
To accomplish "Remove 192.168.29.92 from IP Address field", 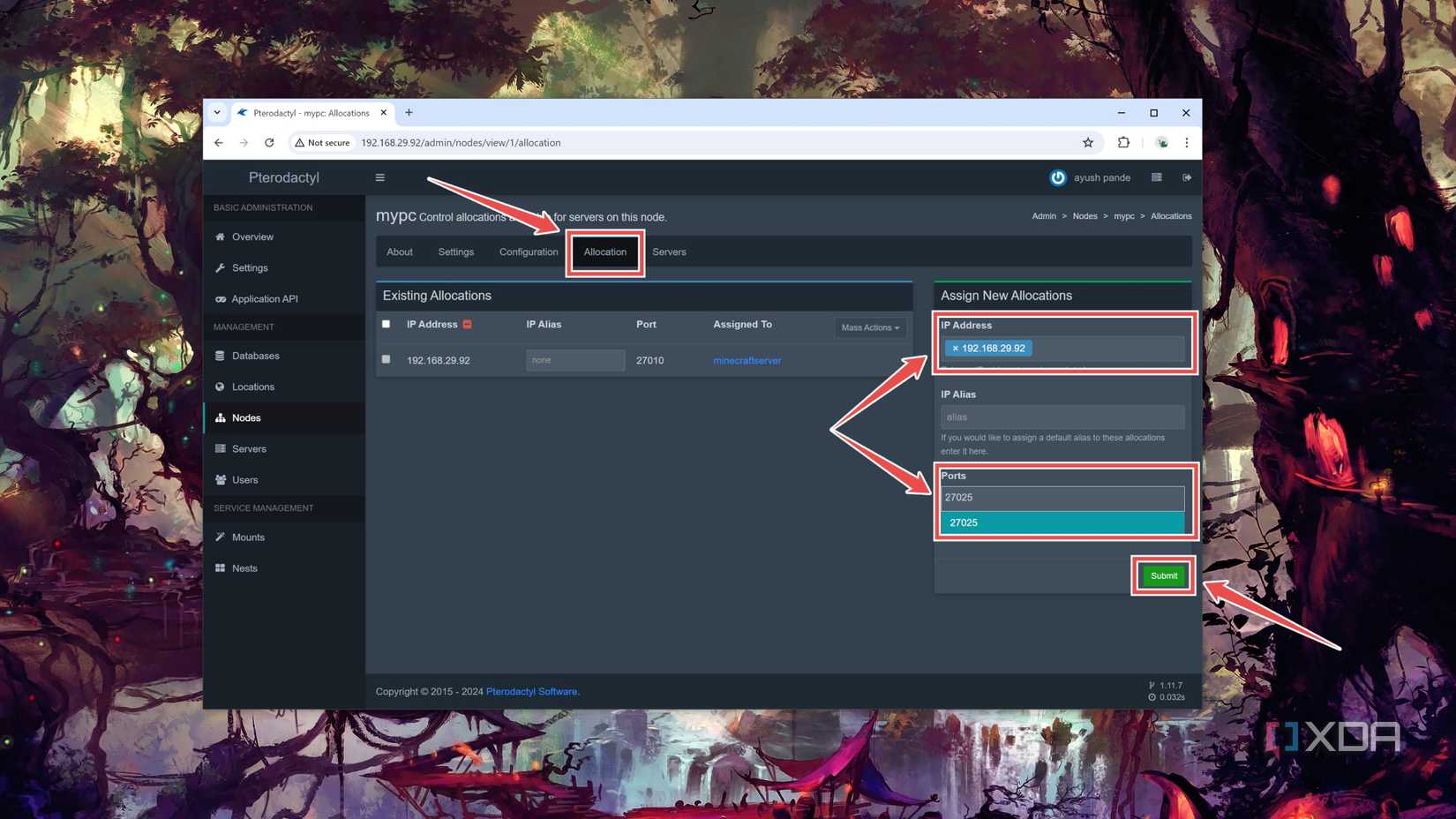I will click(956, 348).
